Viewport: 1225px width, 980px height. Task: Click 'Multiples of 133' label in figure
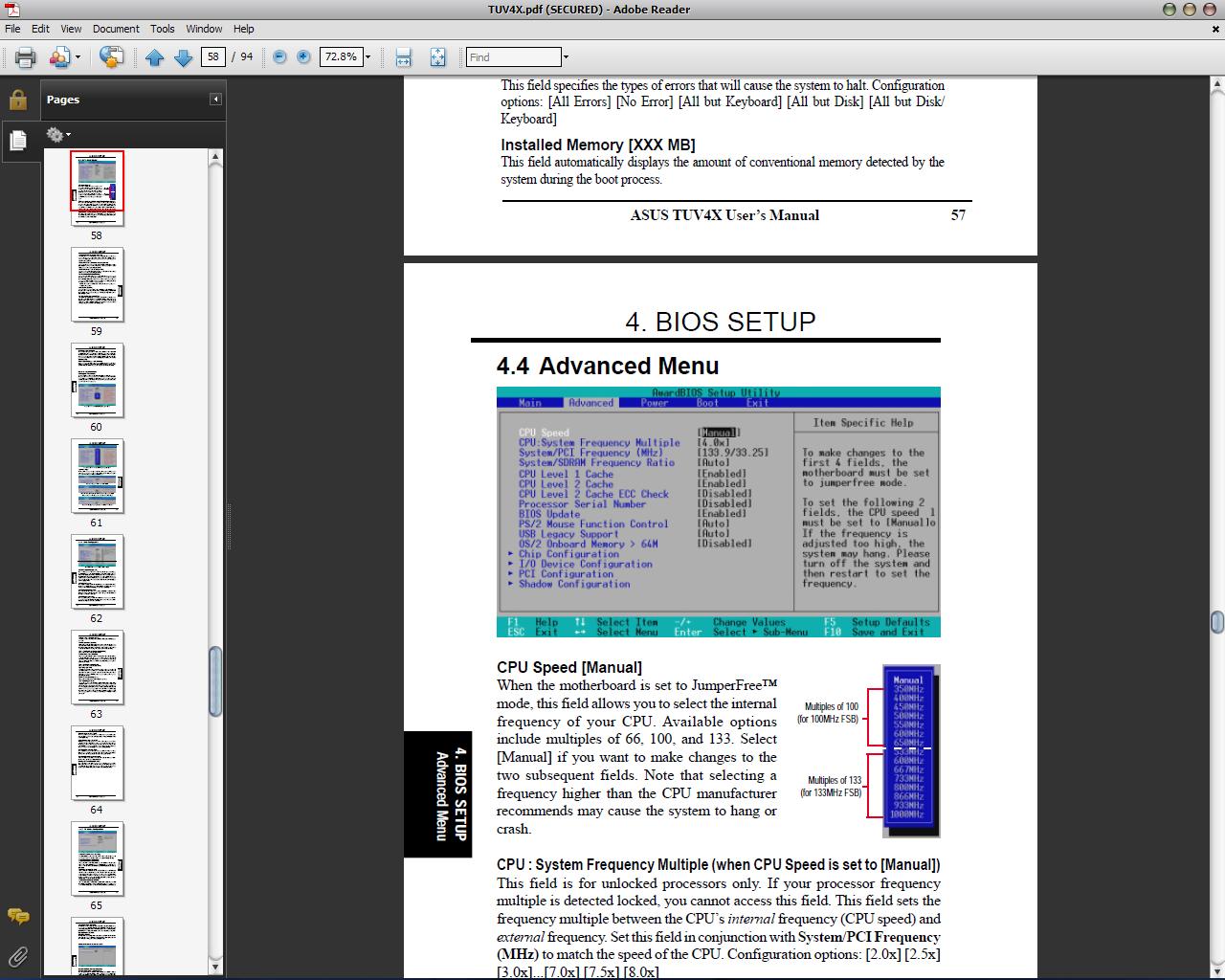tap(832, 787)
